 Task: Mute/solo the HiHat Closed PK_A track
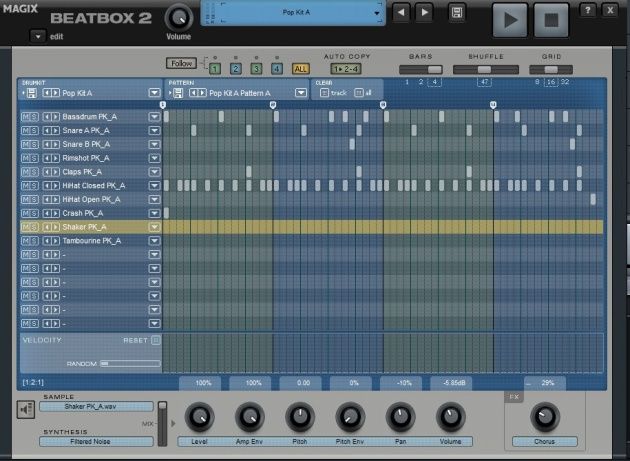point(30,186)
